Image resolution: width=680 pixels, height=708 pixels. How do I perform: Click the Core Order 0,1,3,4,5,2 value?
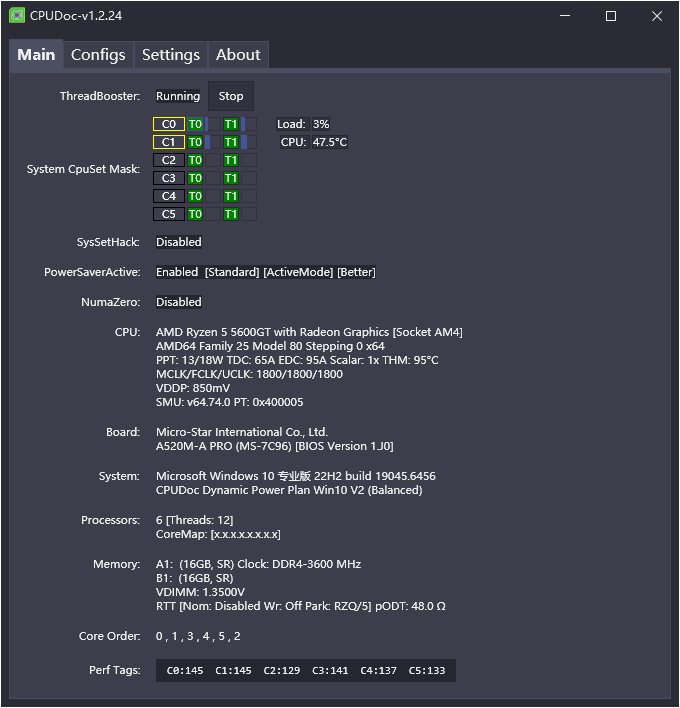[x=198, y=636]
